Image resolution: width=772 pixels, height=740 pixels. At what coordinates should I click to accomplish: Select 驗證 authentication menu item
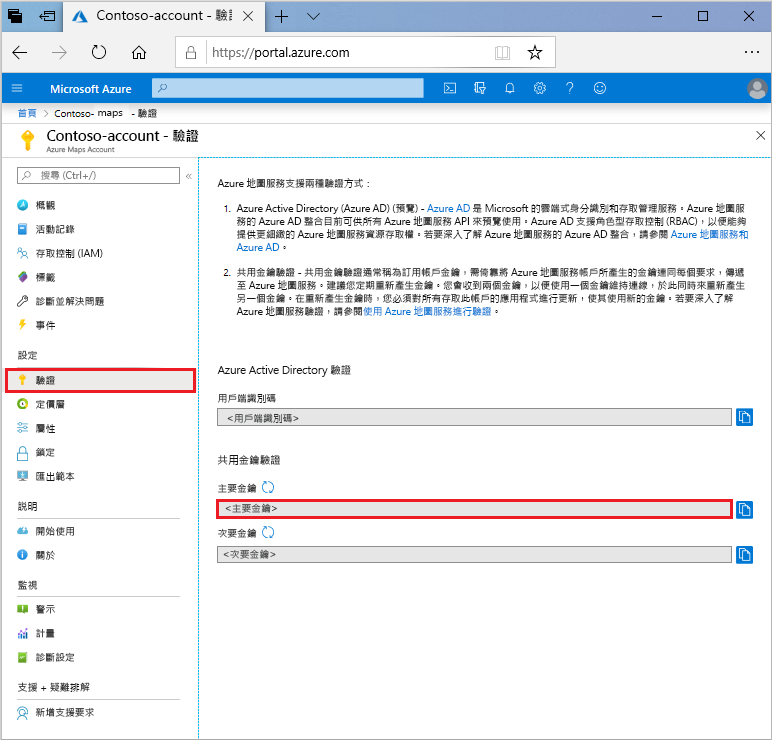tap(100, 380)
